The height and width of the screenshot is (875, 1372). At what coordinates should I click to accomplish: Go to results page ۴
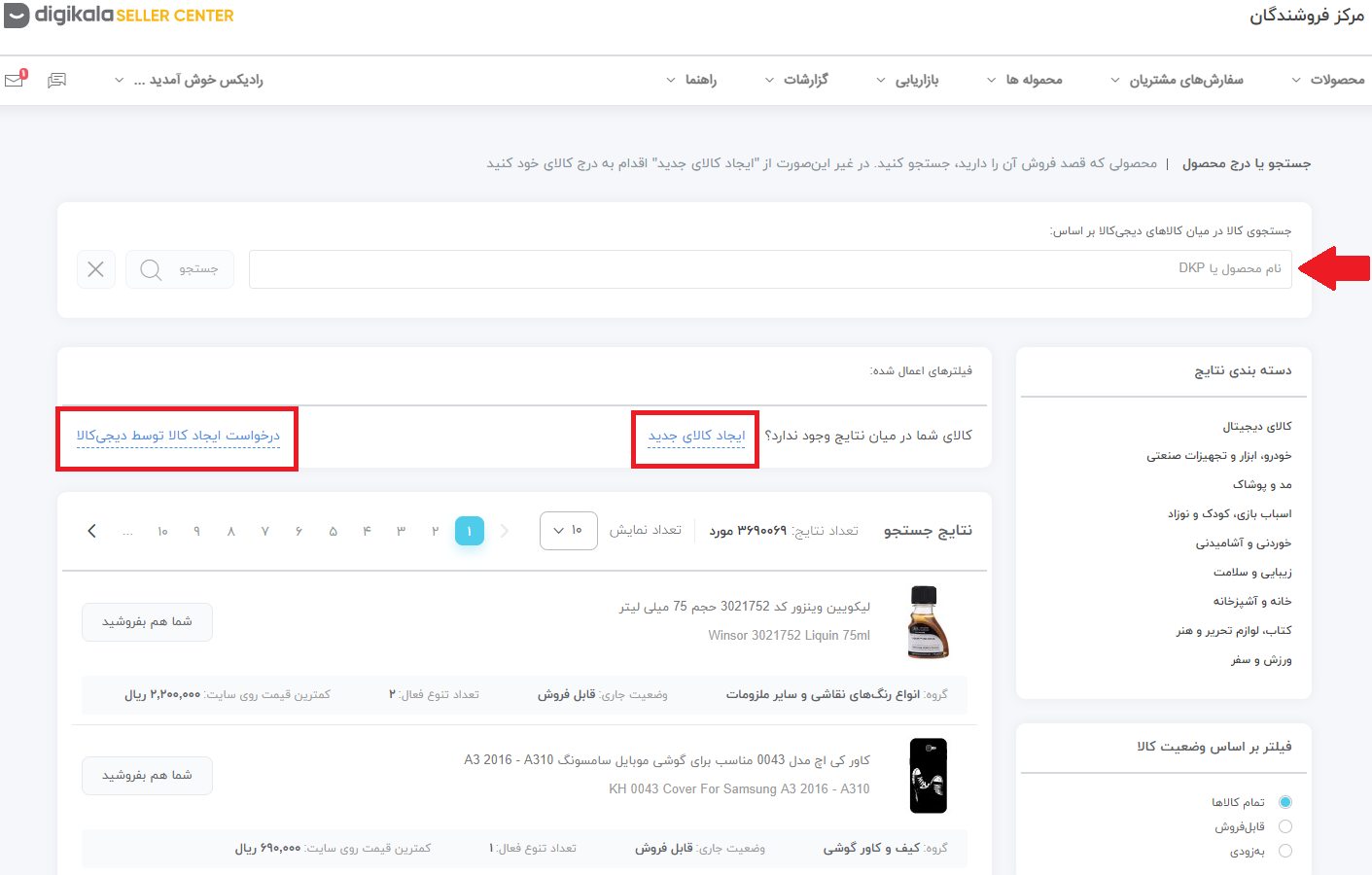367,531
